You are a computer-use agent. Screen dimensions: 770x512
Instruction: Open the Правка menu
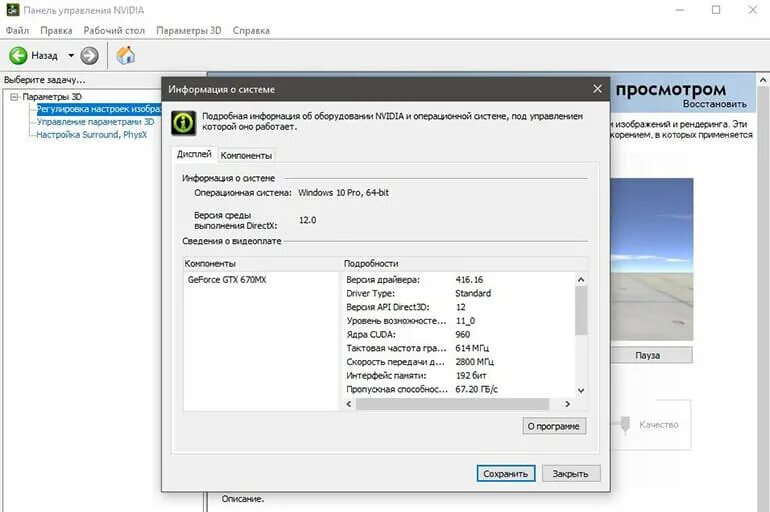[56, 30]
